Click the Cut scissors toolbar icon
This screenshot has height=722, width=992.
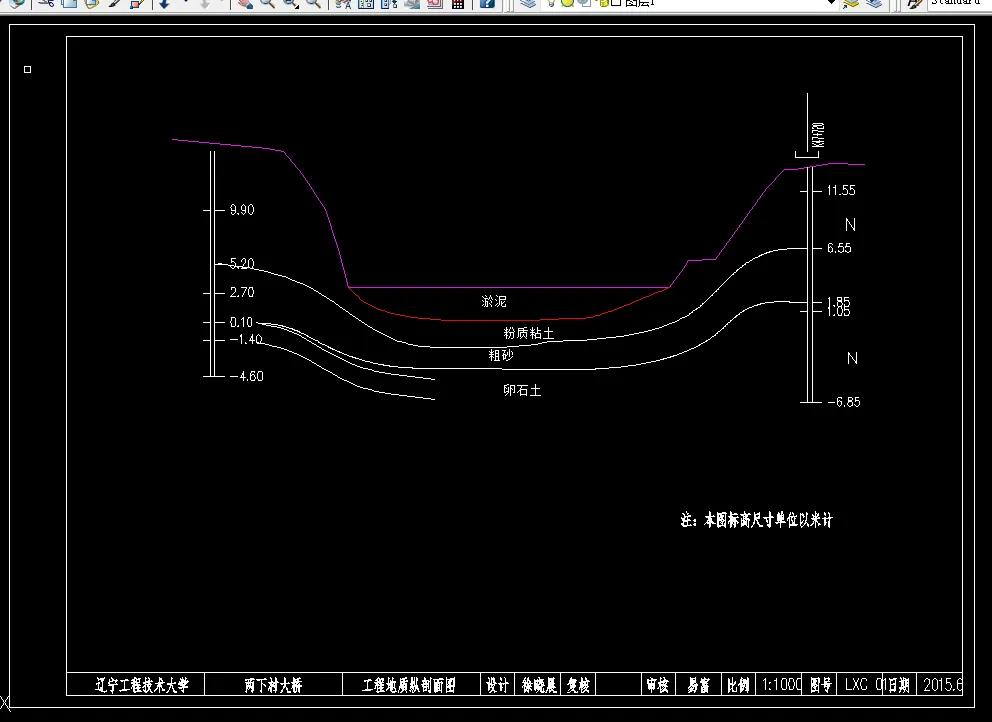(x=46, y=3)
